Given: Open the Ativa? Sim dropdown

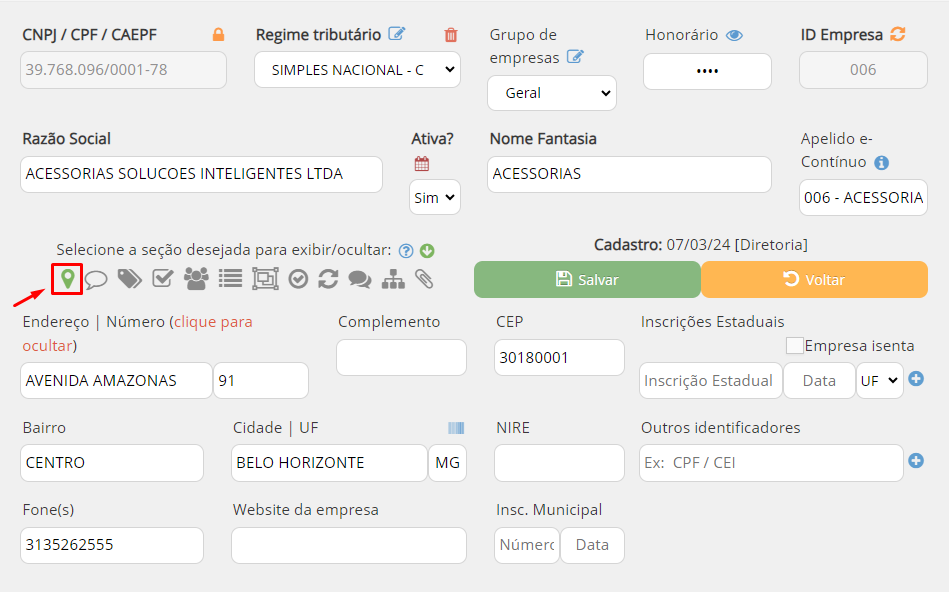Looking at the screenshot, I should [x=434, y=197].
